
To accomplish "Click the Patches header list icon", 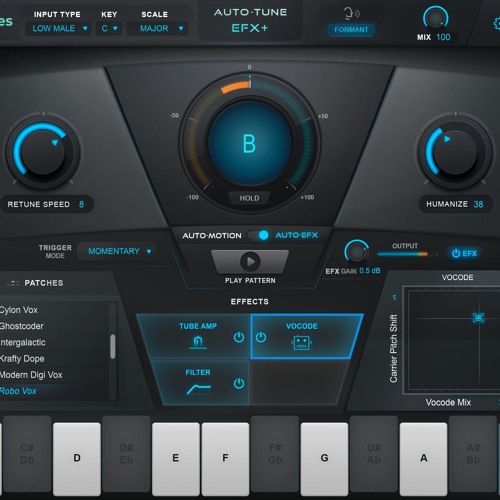I will (13, 283).
